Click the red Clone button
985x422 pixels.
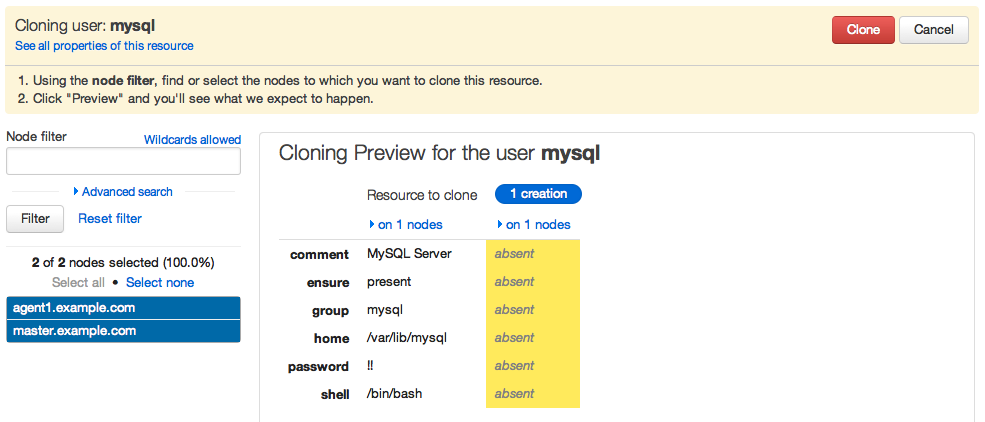tap(863, 30)
